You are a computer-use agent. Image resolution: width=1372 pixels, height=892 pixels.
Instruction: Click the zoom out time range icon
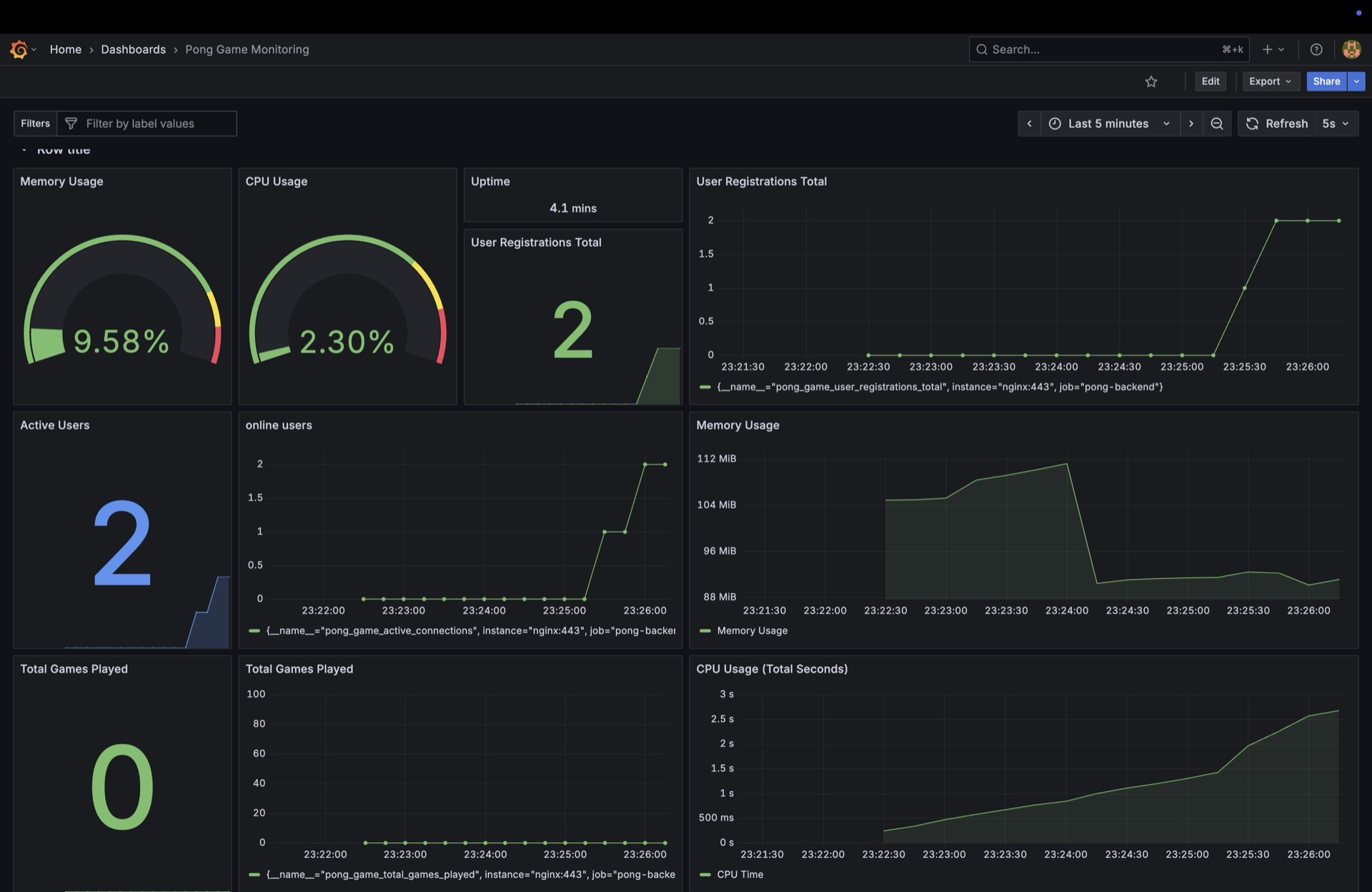[1216, 124]
